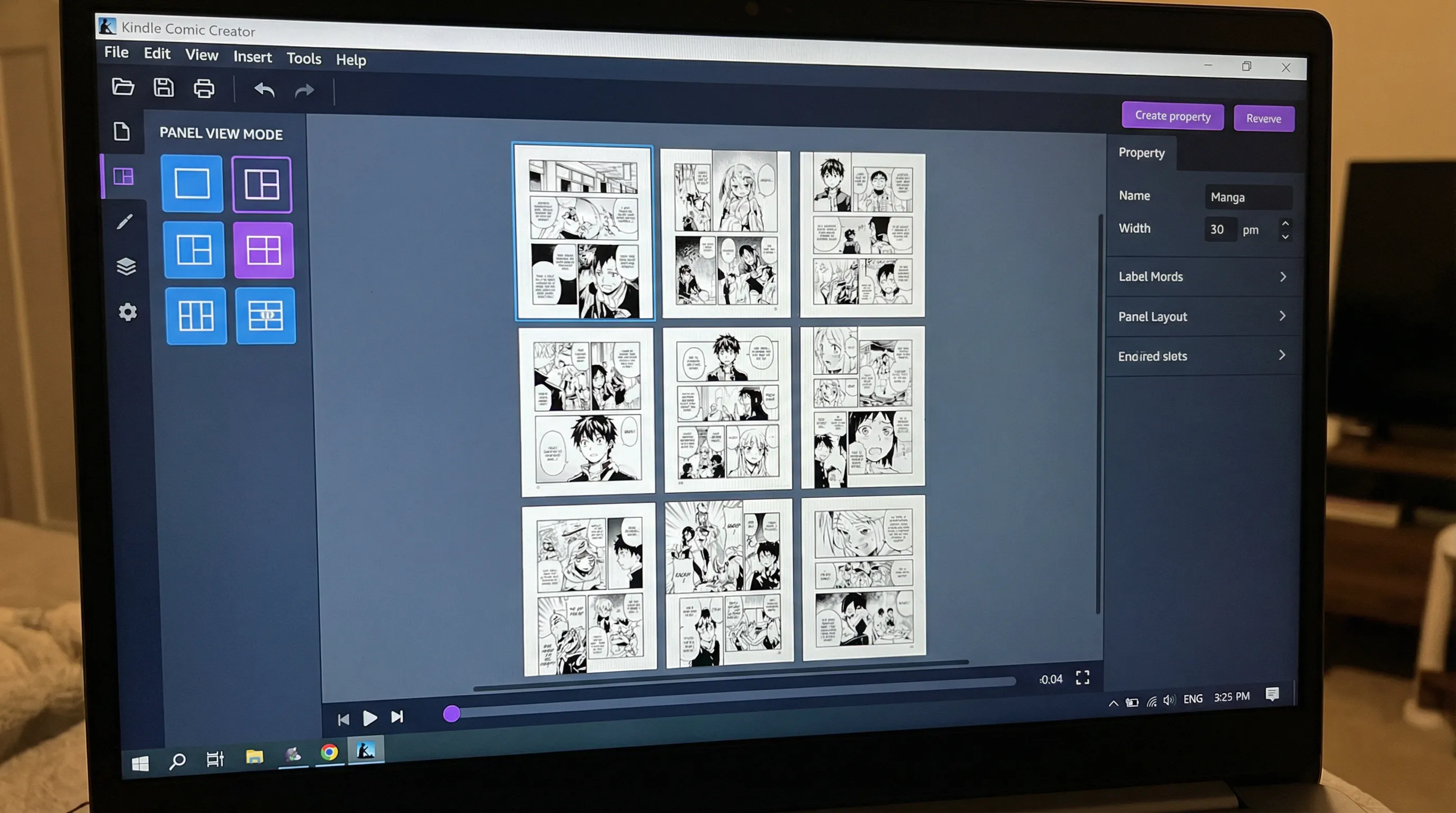Switch to the Property tab
This screenshot has height=813, width=1456.
(x=1142, y=152)
